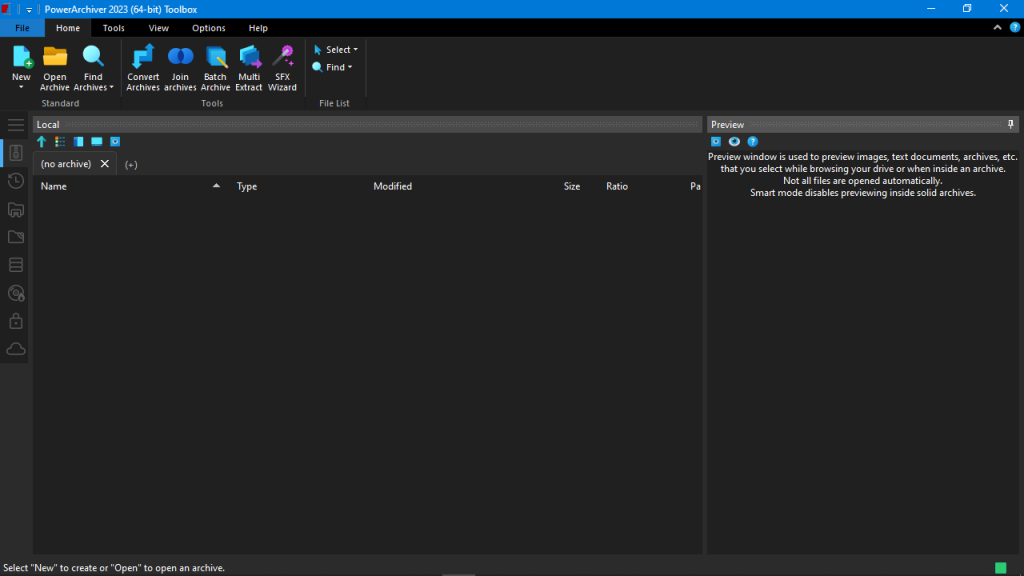Open the Find dropdown in File List group
1024x576 pixels.
[332, 66]
